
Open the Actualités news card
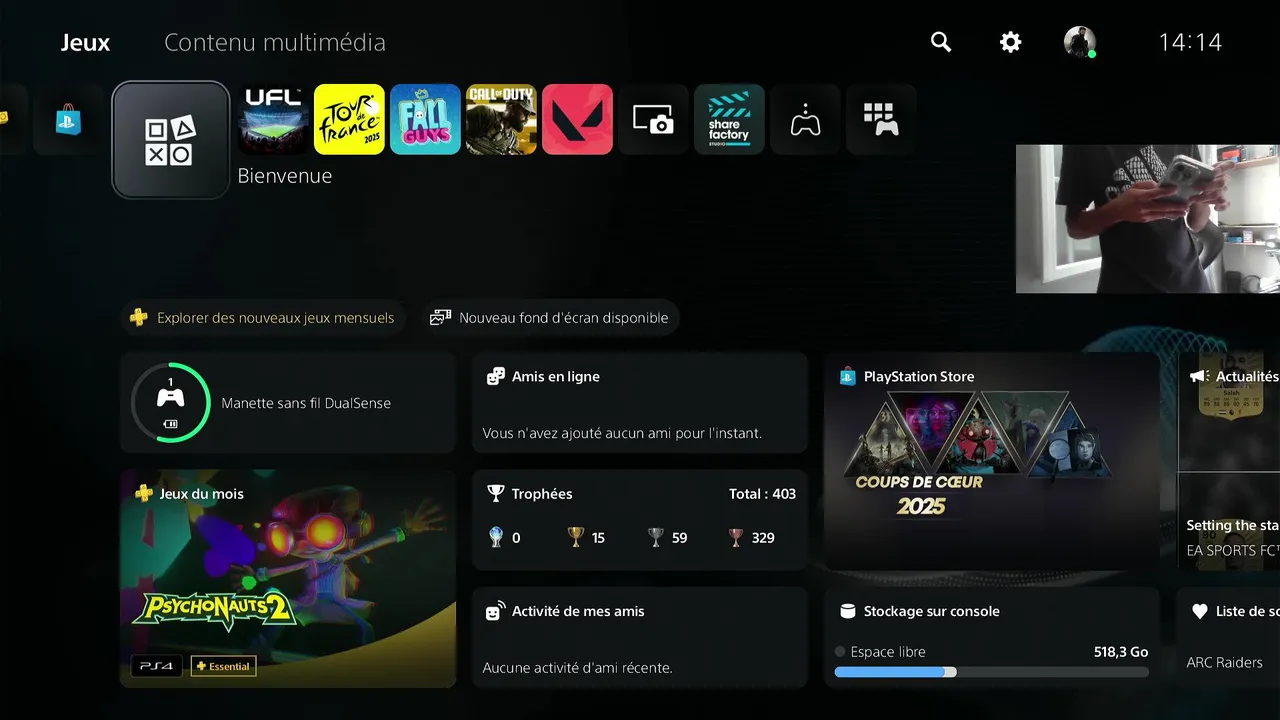click(1229, 461)
